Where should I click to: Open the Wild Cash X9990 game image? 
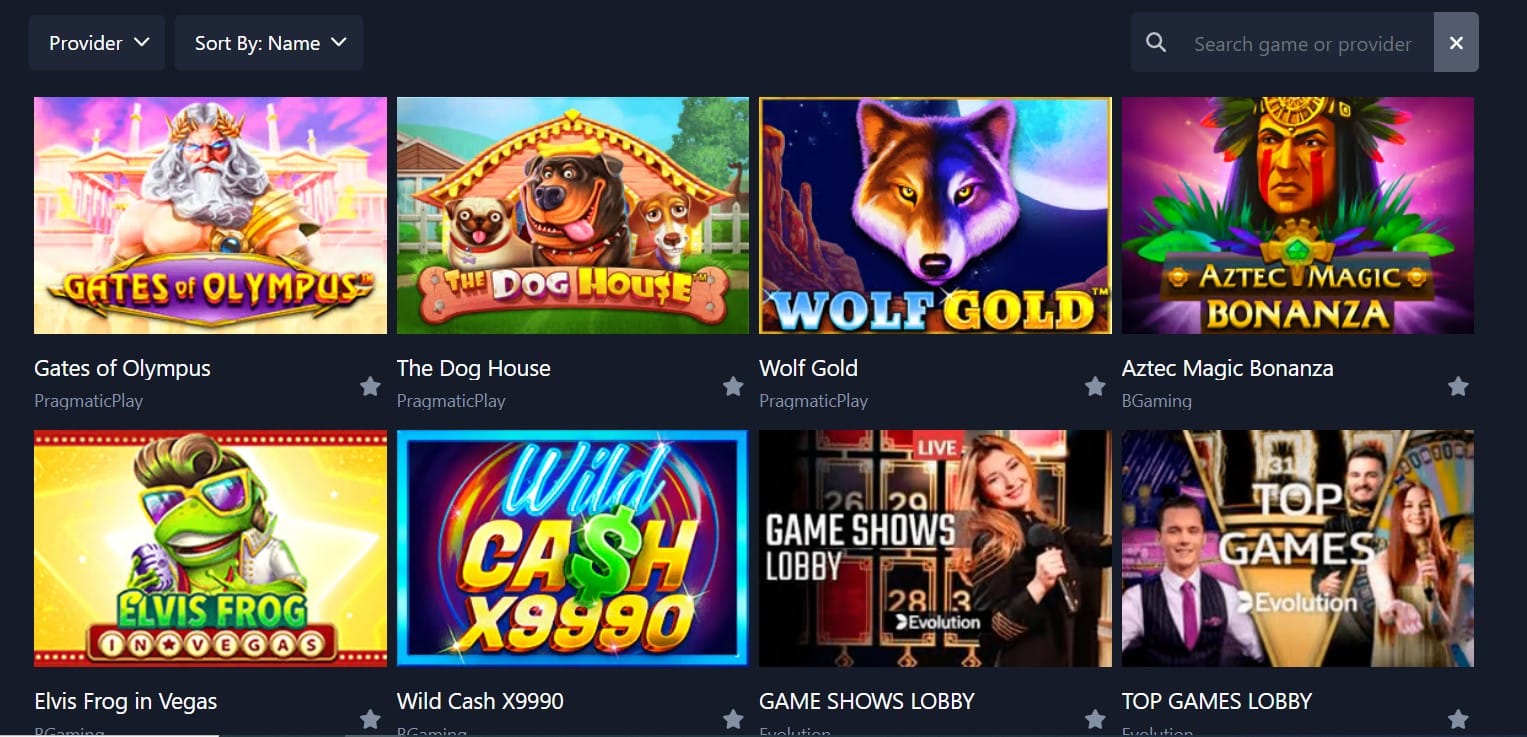[x=572, y=548]
